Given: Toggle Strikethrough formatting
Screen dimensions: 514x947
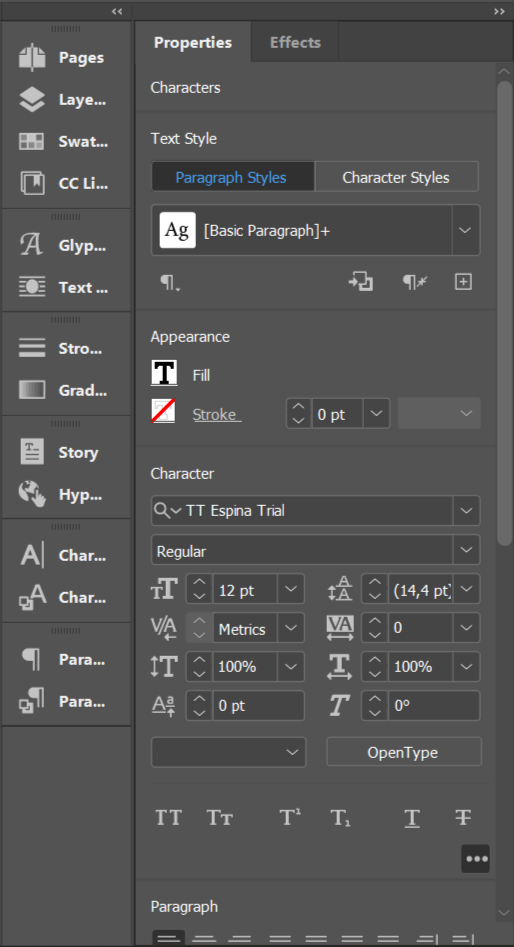Looking at the screenshot, I should tap(463, 818).
